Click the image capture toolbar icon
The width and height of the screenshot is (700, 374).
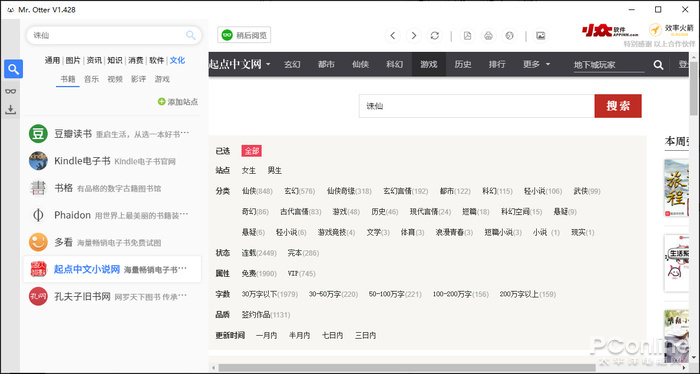click(x=541, y=36)
